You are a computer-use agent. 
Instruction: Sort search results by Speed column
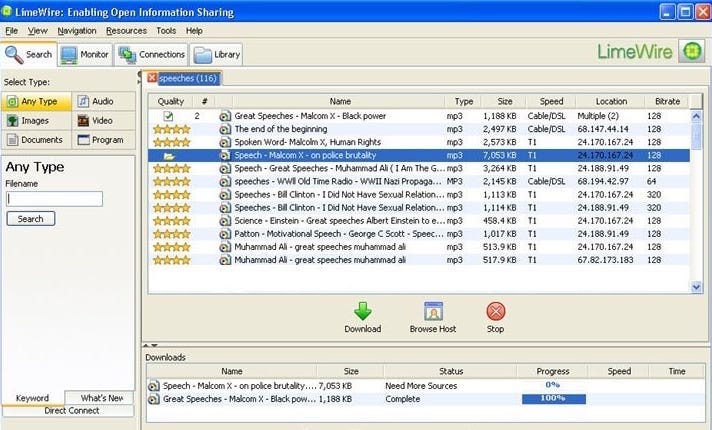pyautogui.click(x=551, y=102)
